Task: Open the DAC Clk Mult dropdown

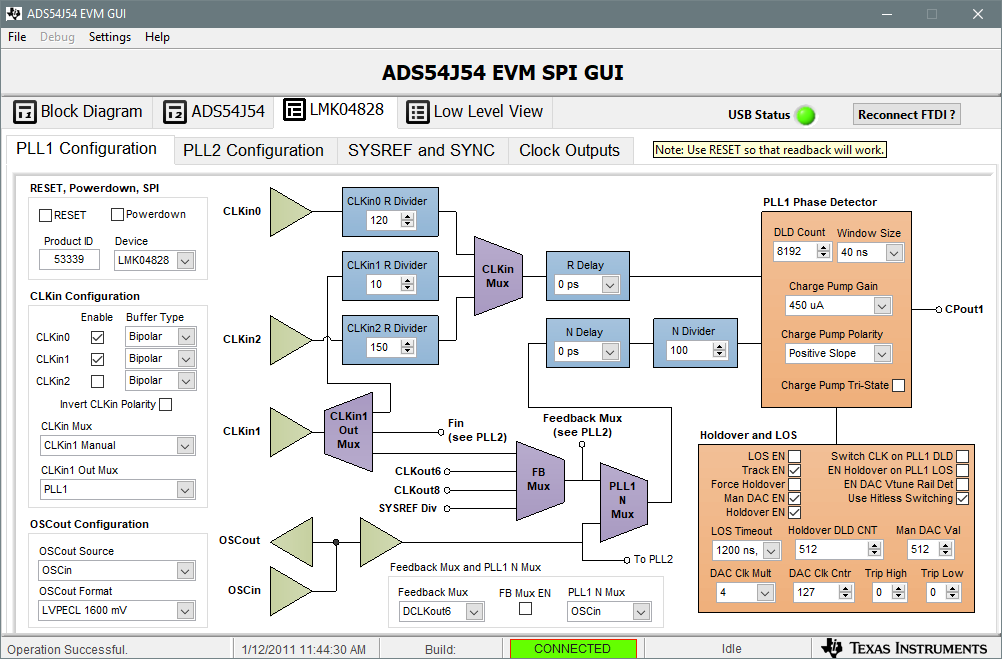Action: pos(765,593)
